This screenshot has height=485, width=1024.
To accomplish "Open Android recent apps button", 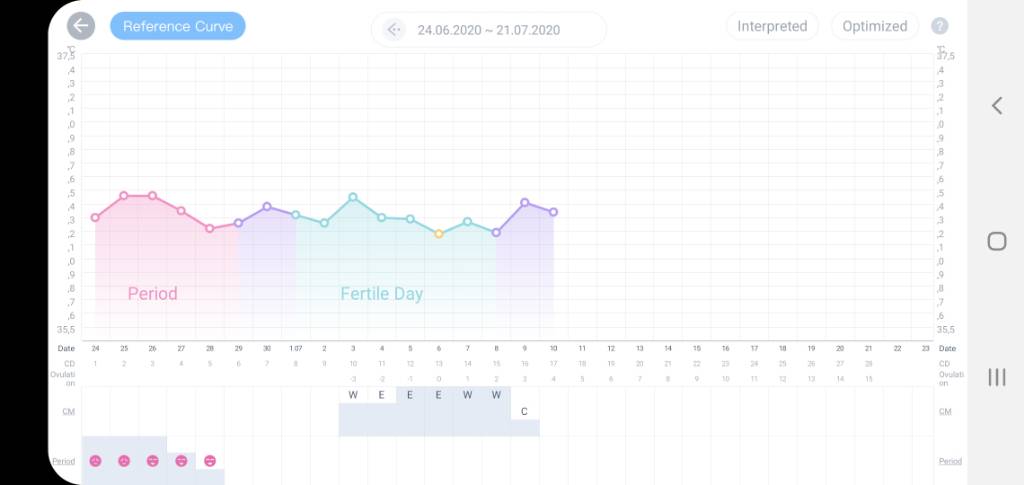I will coord(996,377).
